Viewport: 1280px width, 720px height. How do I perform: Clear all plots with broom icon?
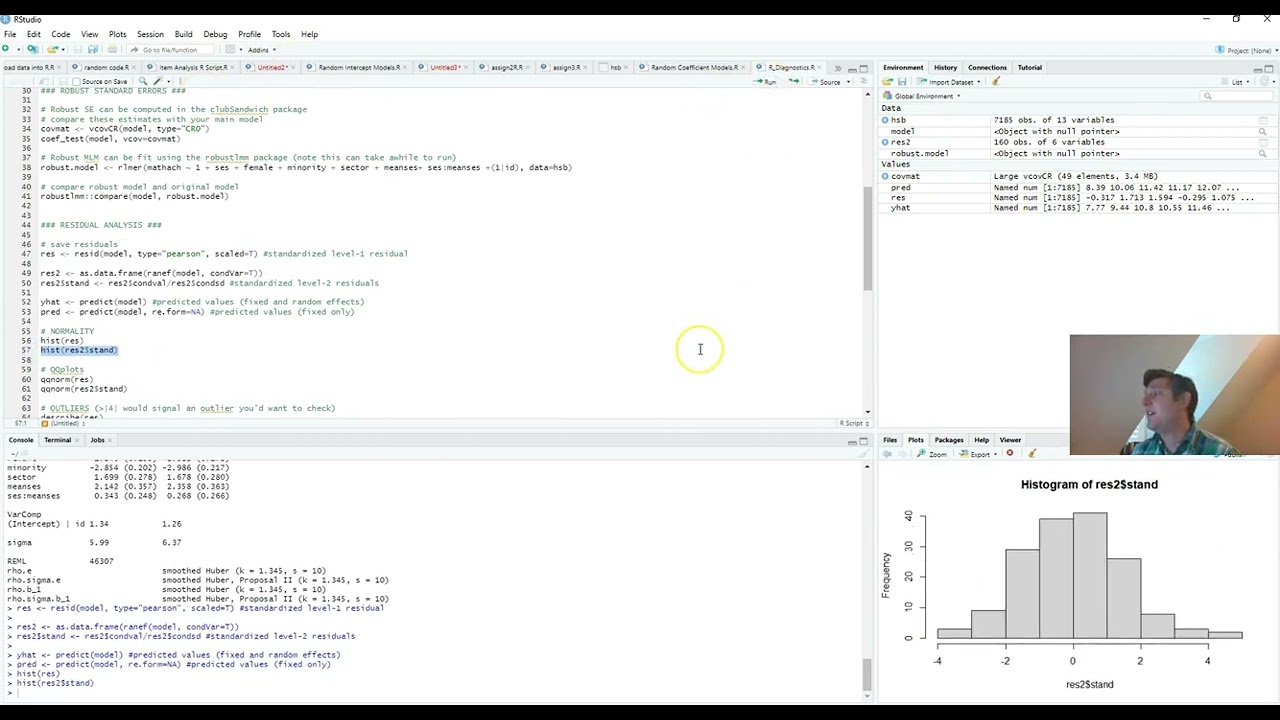click(x=1032, y=454)
